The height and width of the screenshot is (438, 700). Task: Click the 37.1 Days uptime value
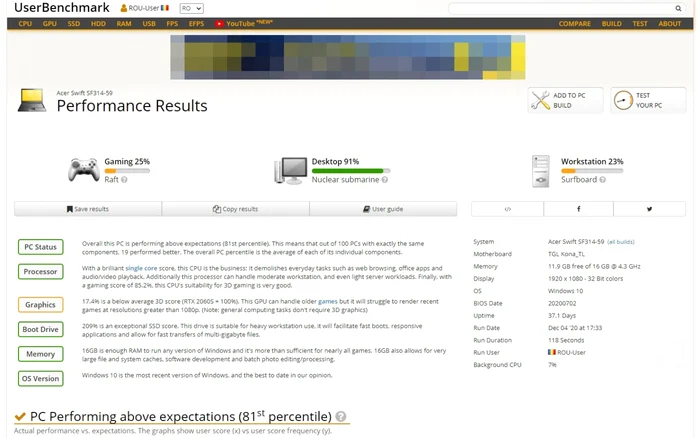(562, 316)
